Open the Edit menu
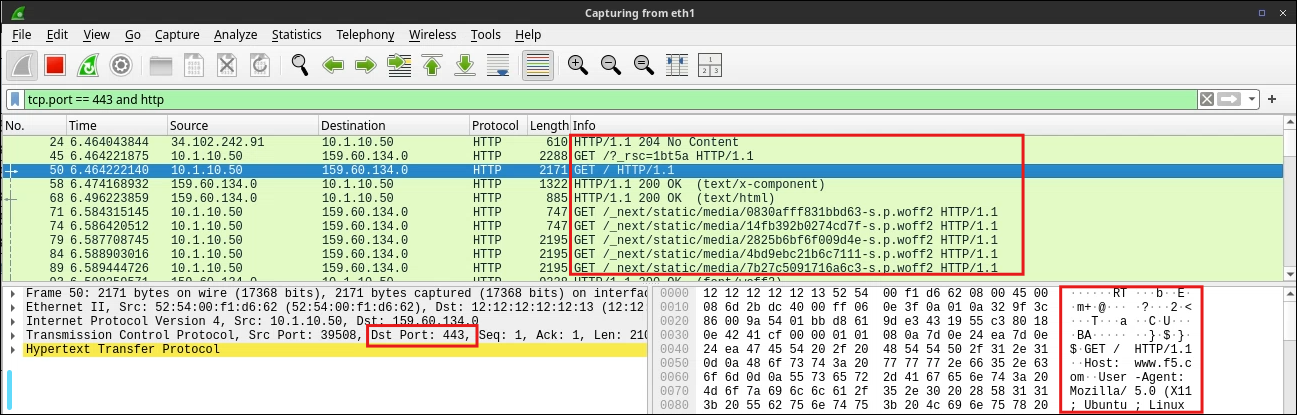This screenshot has height=415, width=1297. click(57, 34)
